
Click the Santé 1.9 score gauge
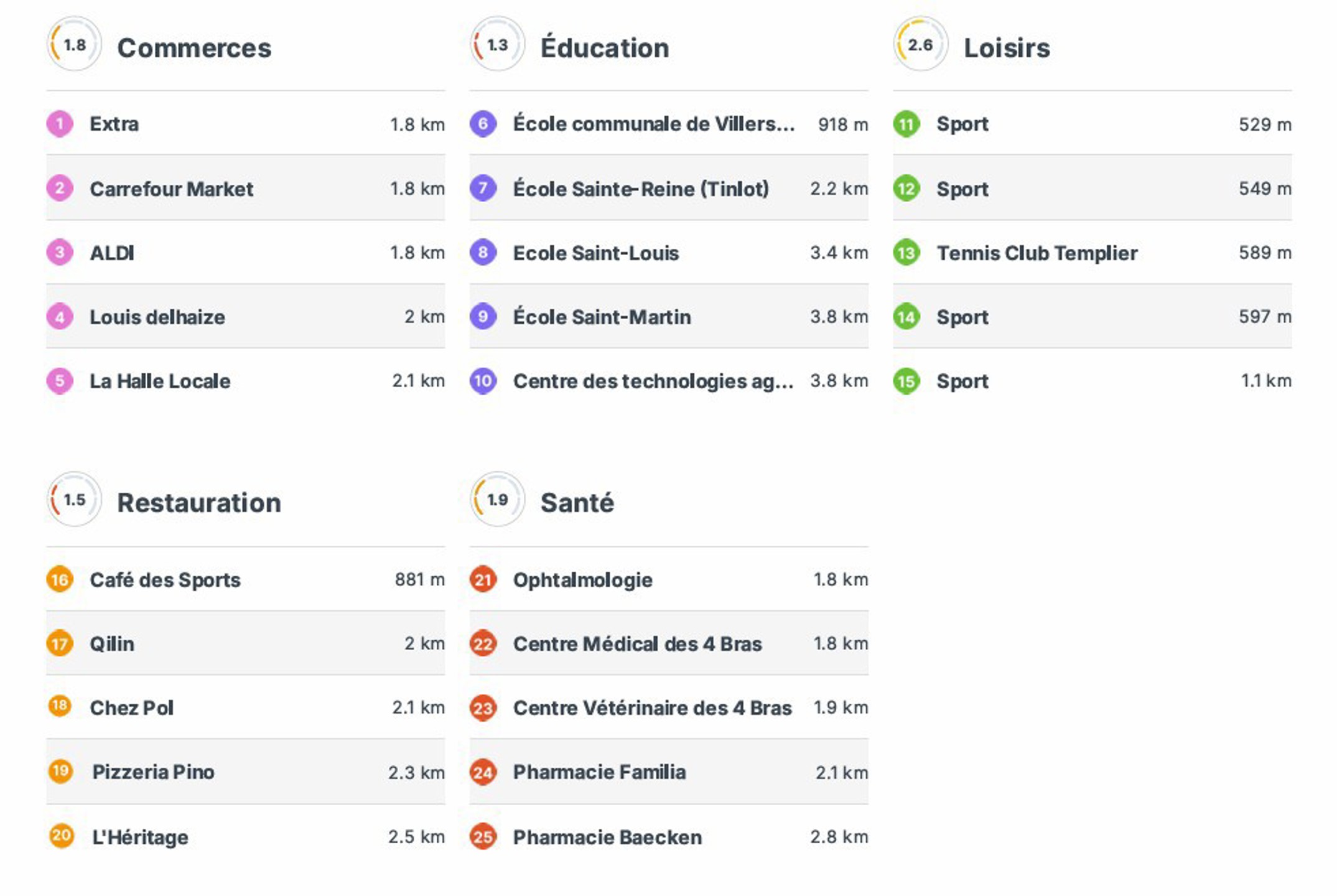pyautogui.click(x=497, y=500)
